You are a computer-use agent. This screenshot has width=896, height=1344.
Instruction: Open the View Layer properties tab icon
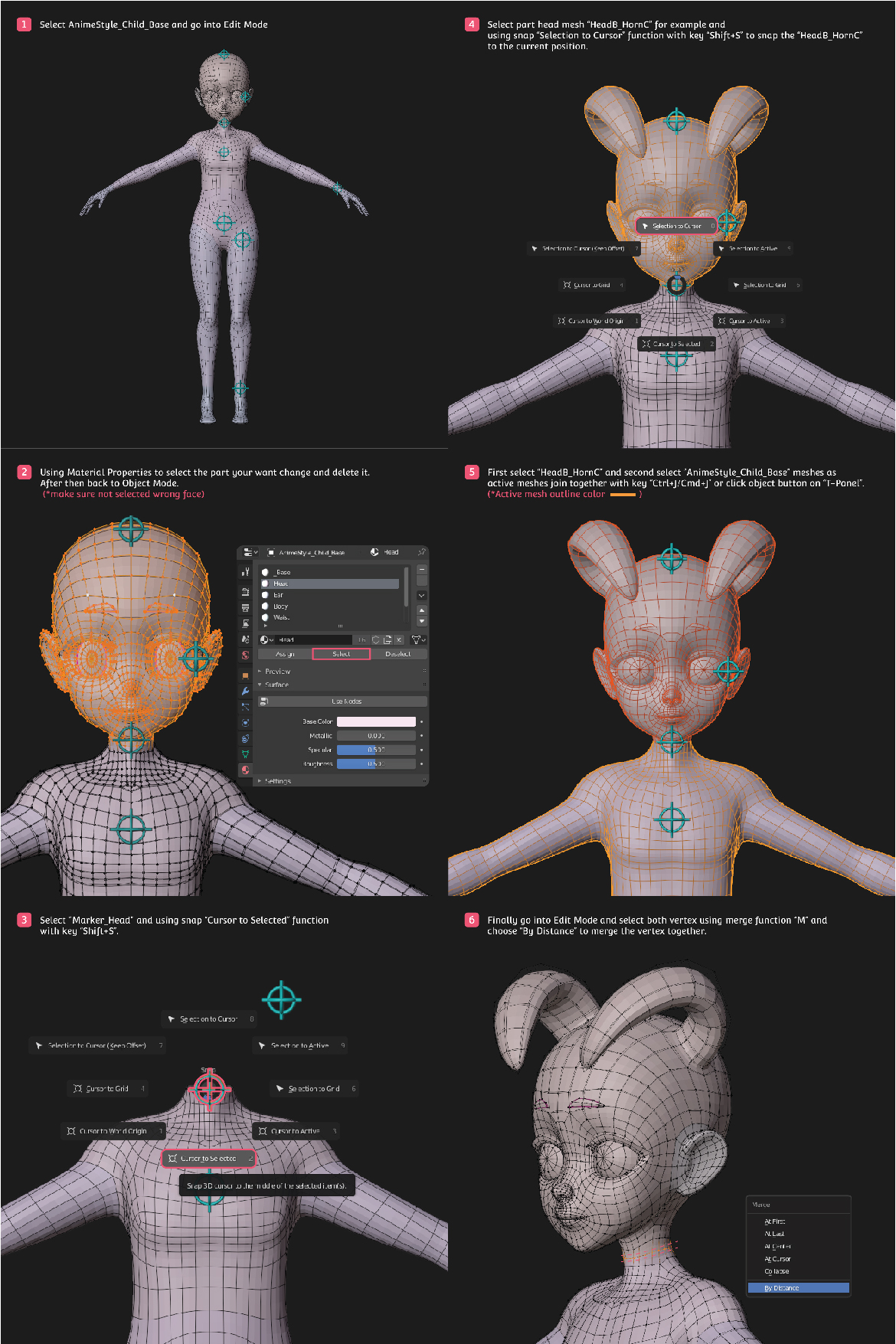pyautogui.click(x=245, y=623)
